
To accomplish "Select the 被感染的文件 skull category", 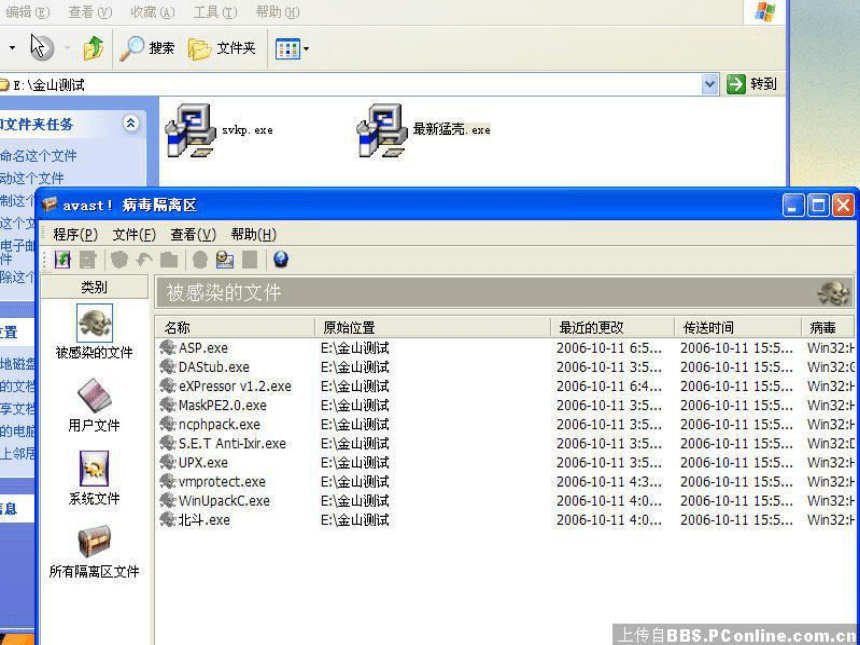I will (94, 332).
